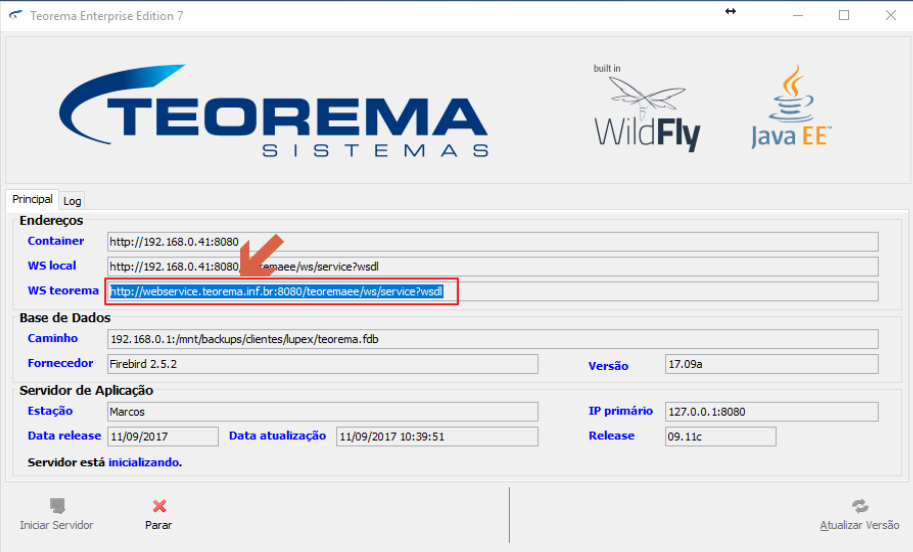Click the Estação label
The height and width of the screenshot is (552, 913).
click(x=50, y=411)
